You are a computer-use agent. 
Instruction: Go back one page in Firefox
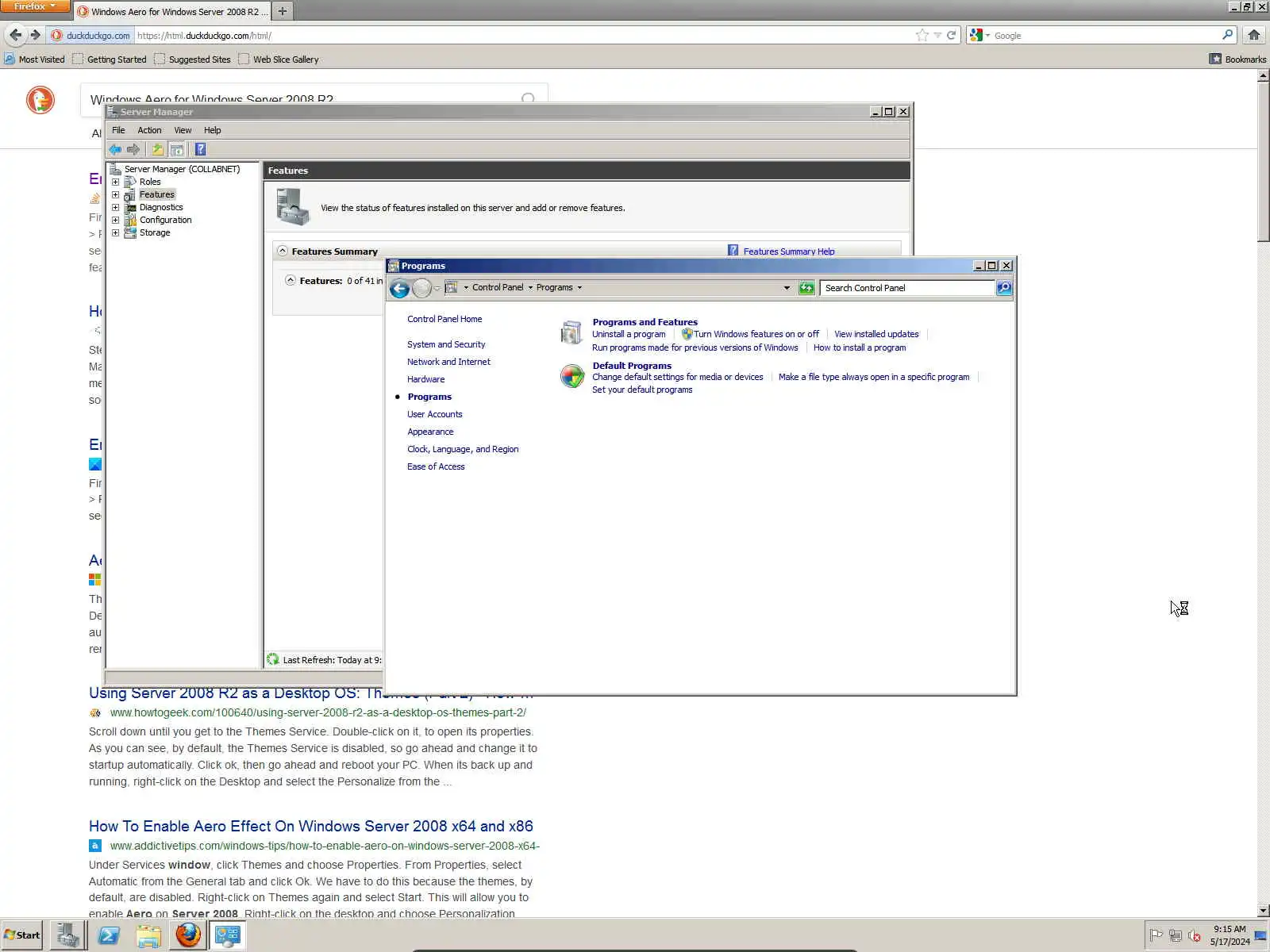[15, 35]
